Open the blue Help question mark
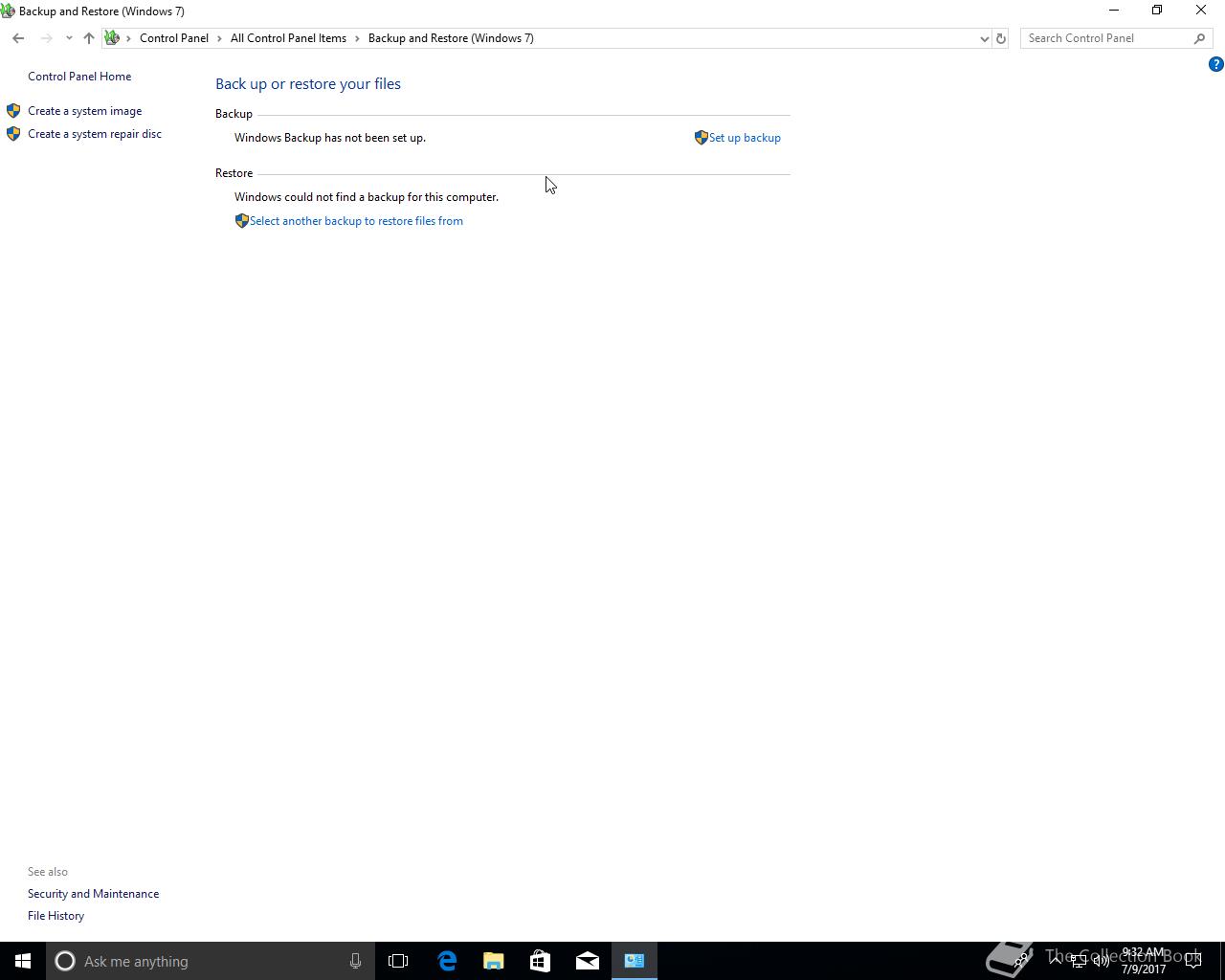This screenshot has width=1225, height=980. pos(1215,64)
